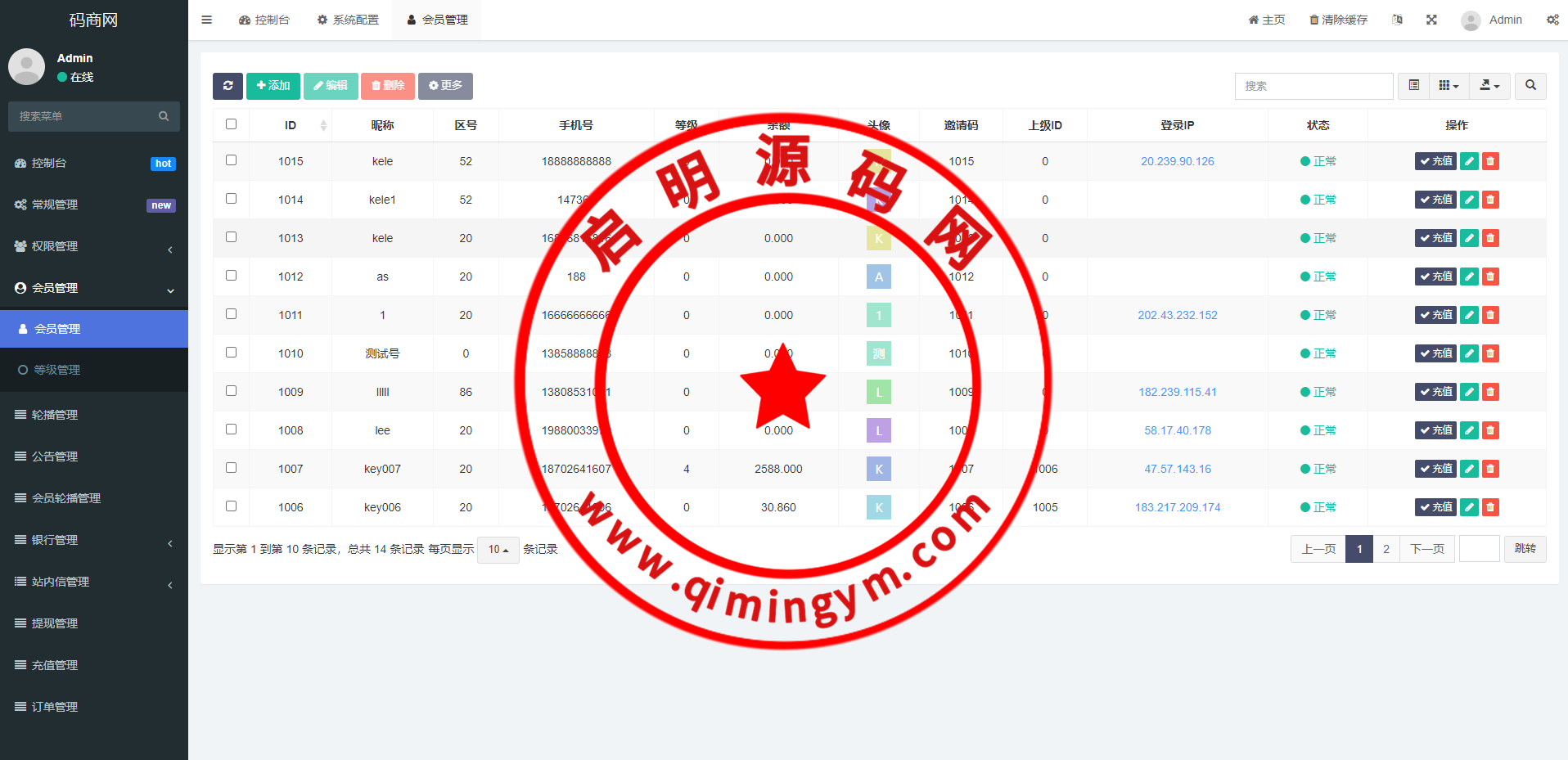1568x760 pixels.
Task: Click green edit pencil for member 1015
Action: click(1469, 161)
